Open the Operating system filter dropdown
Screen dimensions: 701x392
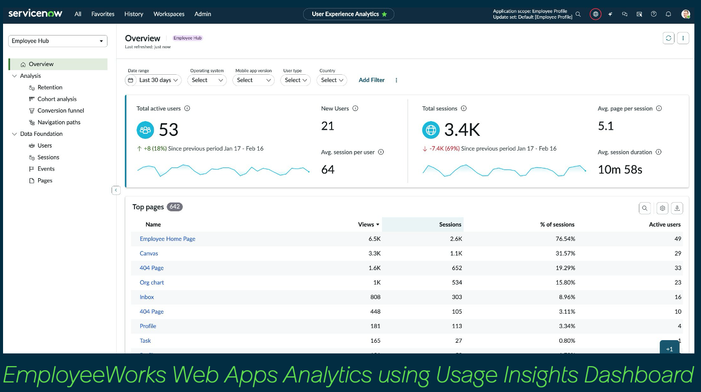[207, 80]
